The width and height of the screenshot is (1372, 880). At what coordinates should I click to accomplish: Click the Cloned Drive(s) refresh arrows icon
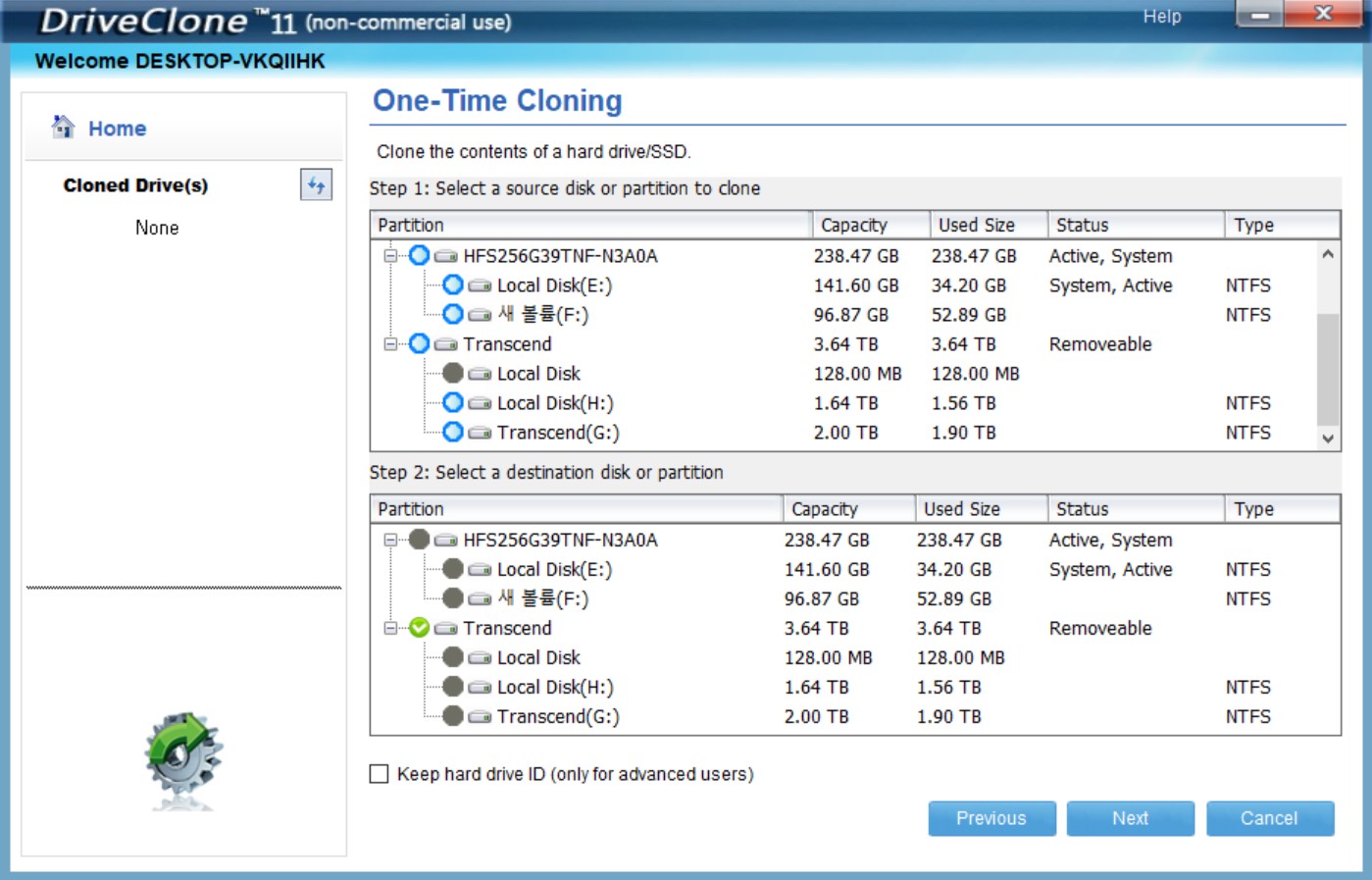click(316, 184)
